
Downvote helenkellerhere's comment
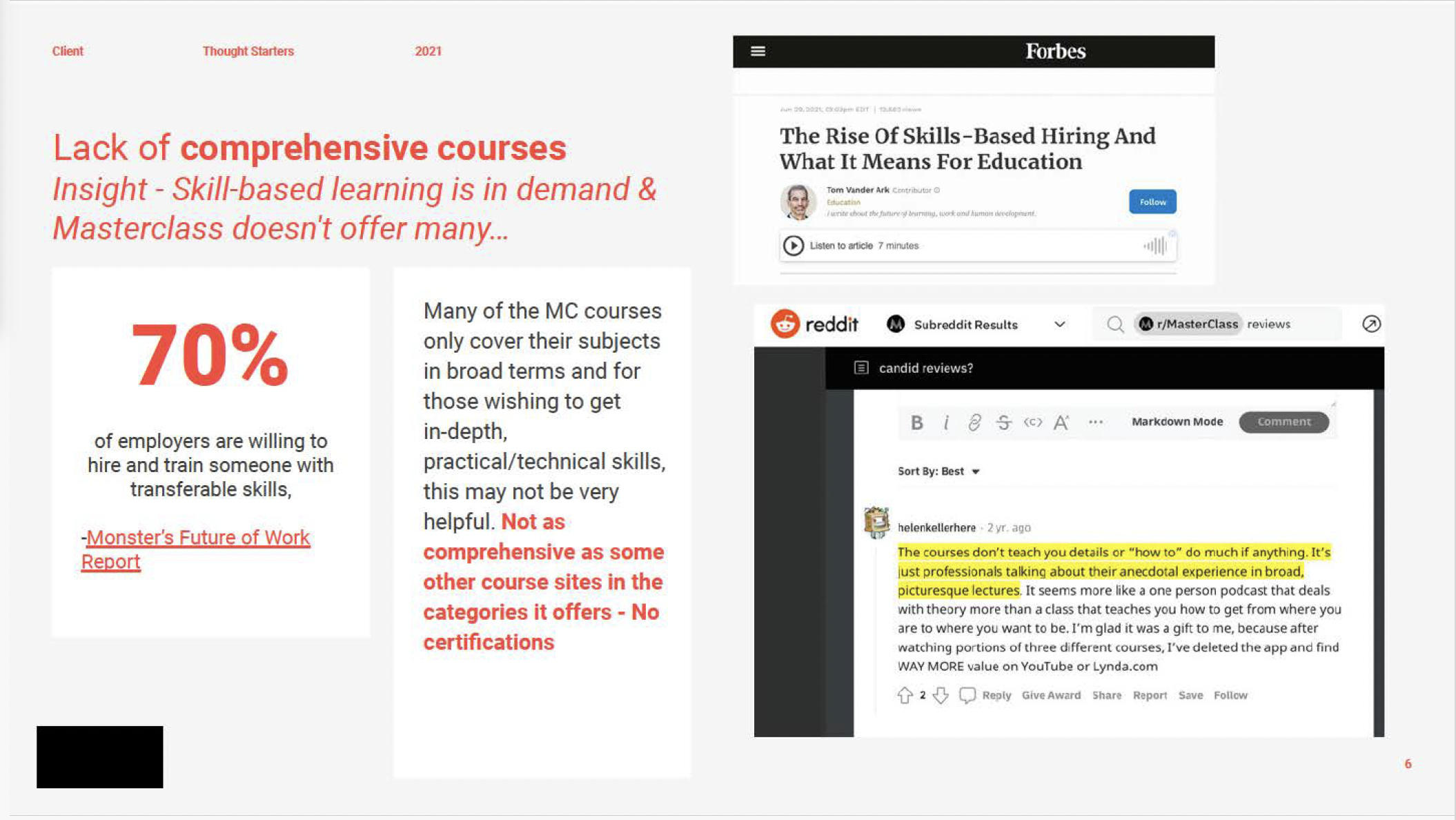coord(941,695)
